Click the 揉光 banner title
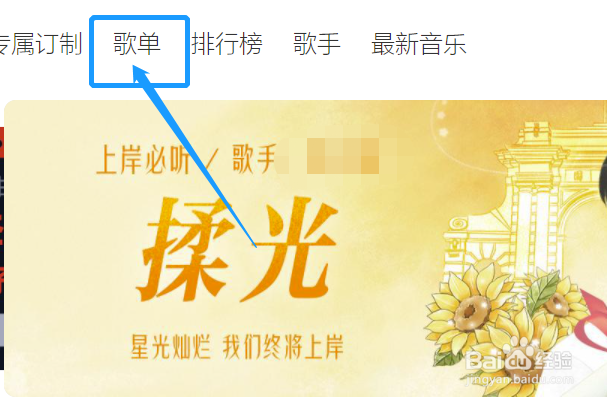The width and height of the screenshot is (607, 401). click(x=238, y=250)
